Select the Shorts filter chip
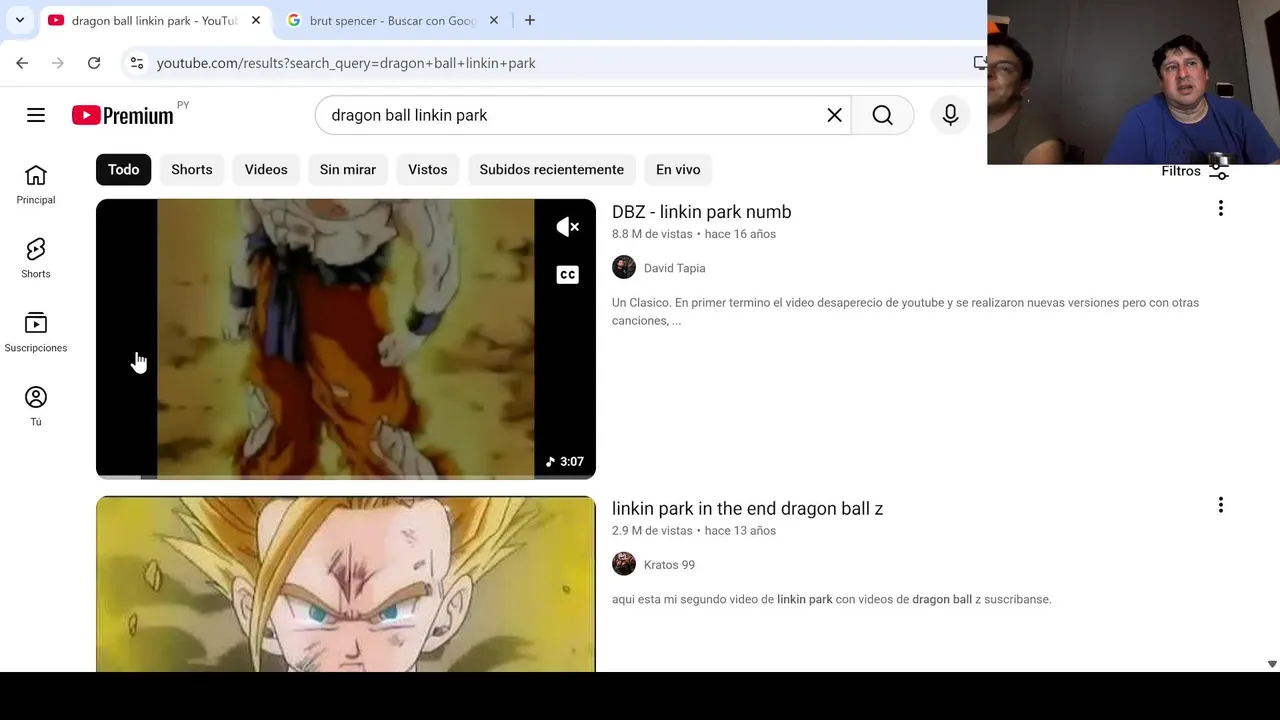 tap(192, 169)
